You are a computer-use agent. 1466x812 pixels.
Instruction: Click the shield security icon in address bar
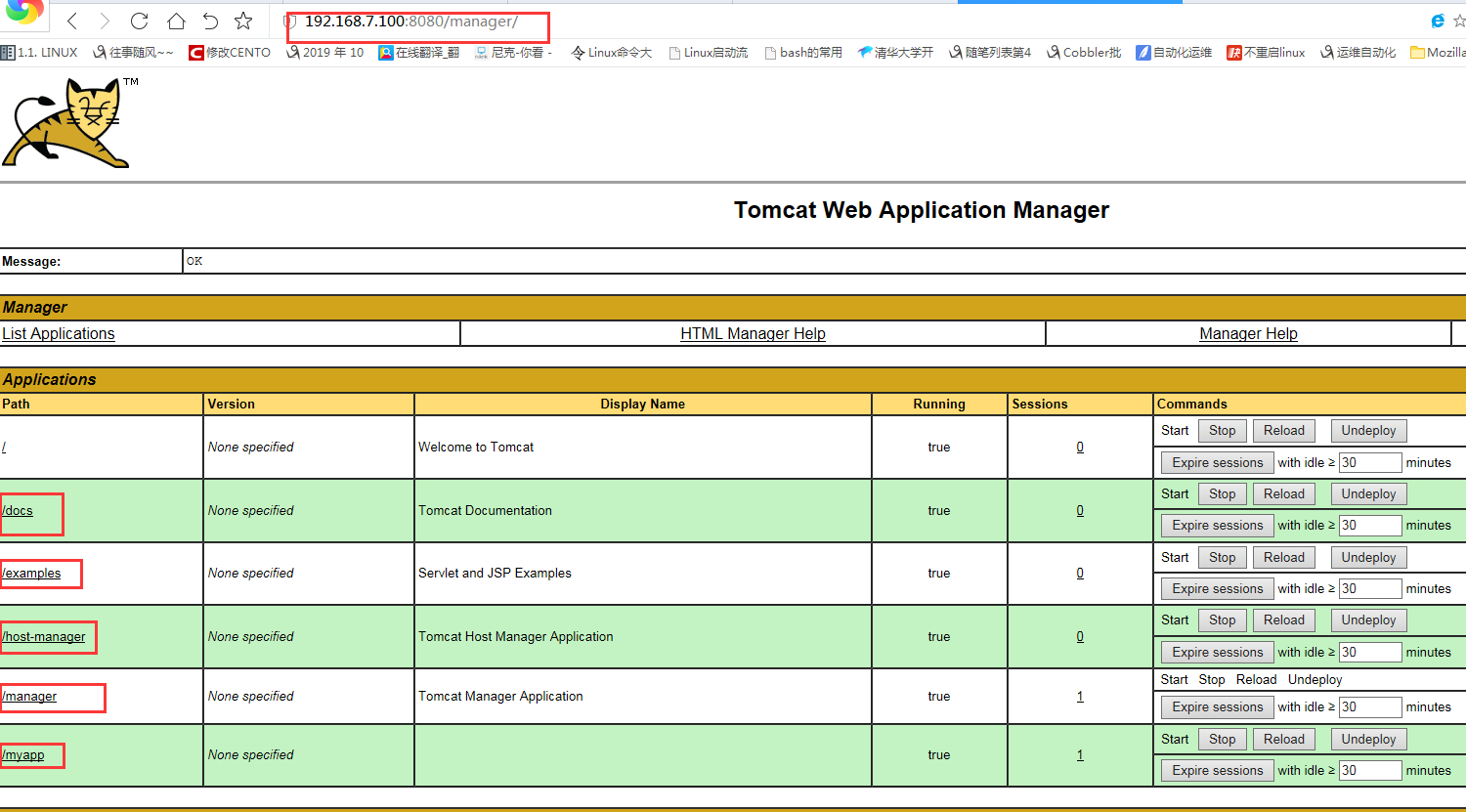point(289,21)
